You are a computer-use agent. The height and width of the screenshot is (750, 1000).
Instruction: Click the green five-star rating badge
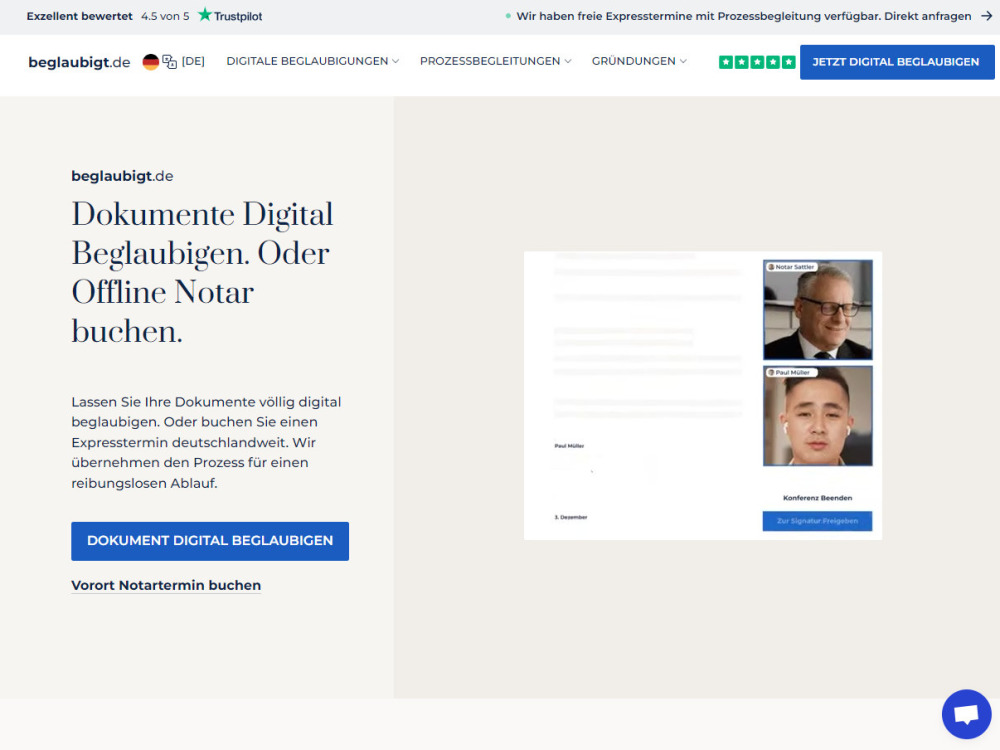coord(757,62)
